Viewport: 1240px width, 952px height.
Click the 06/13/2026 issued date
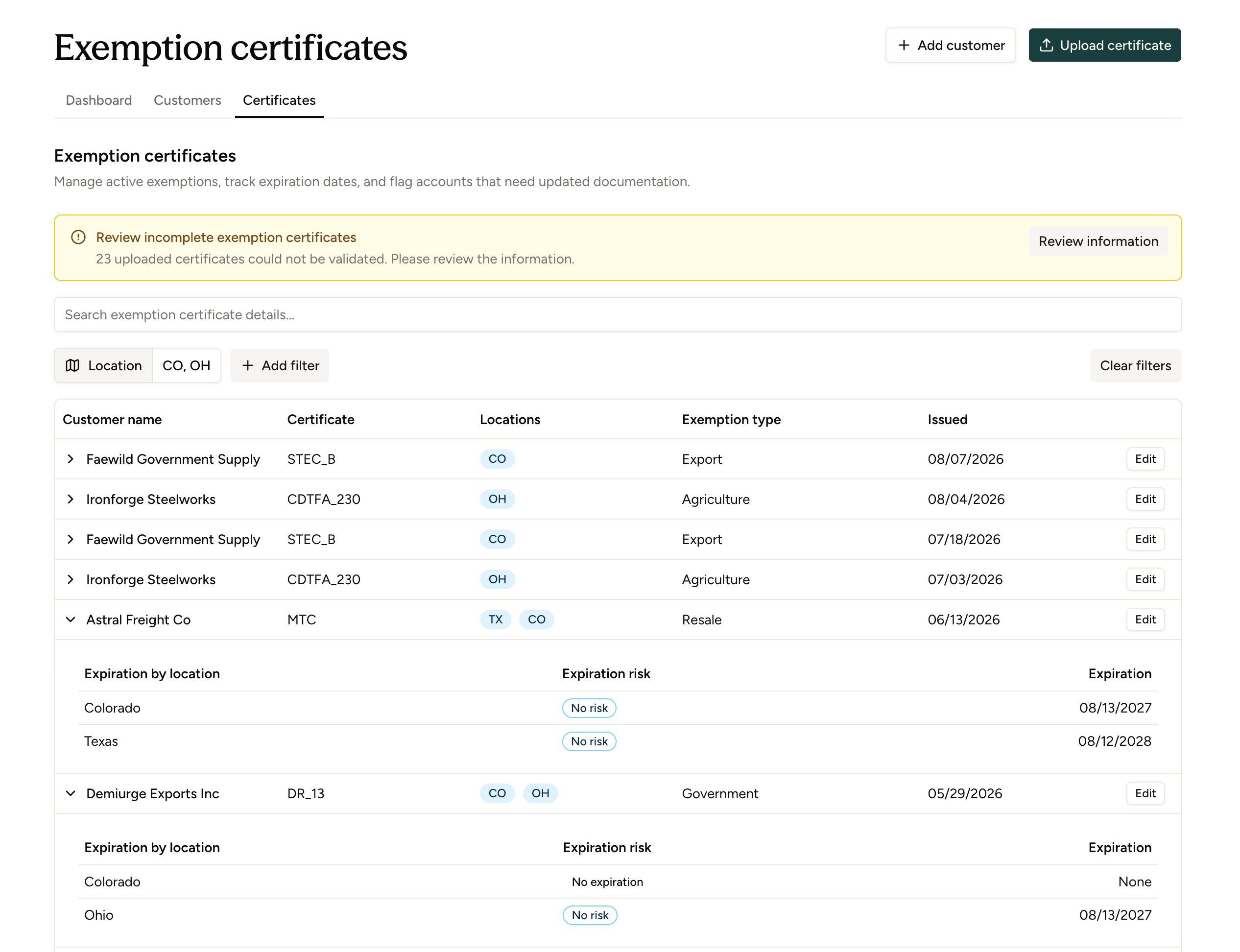click(x=963, y=620)
